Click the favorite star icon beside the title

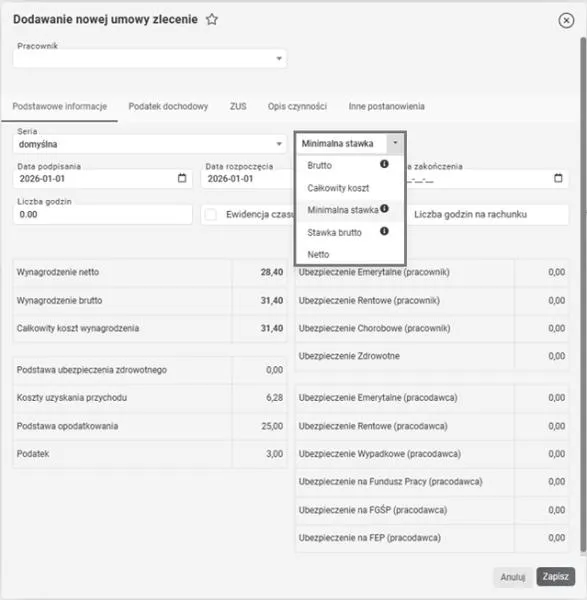212,19
